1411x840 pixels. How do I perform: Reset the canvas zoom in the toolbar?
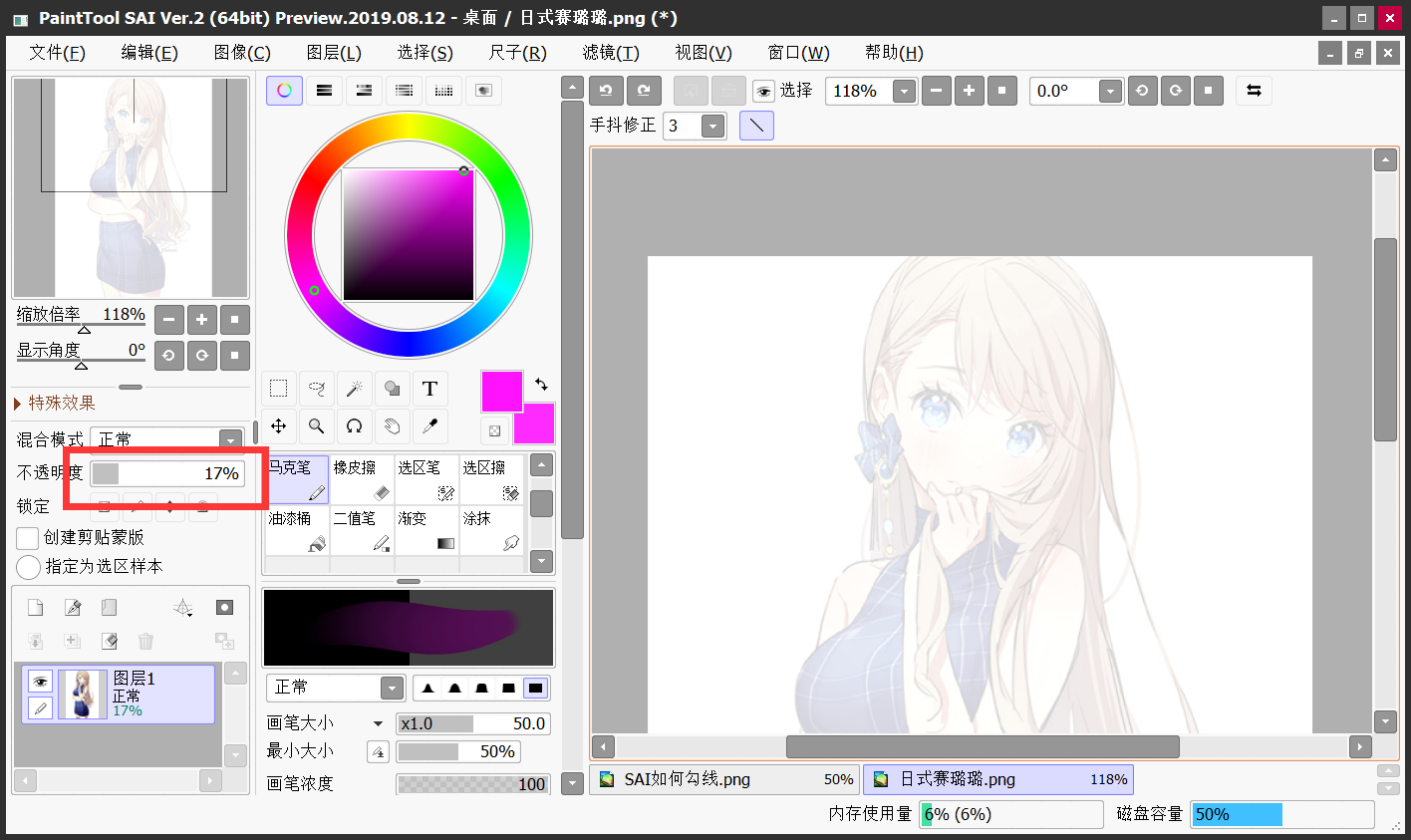tap(1001, 91)
